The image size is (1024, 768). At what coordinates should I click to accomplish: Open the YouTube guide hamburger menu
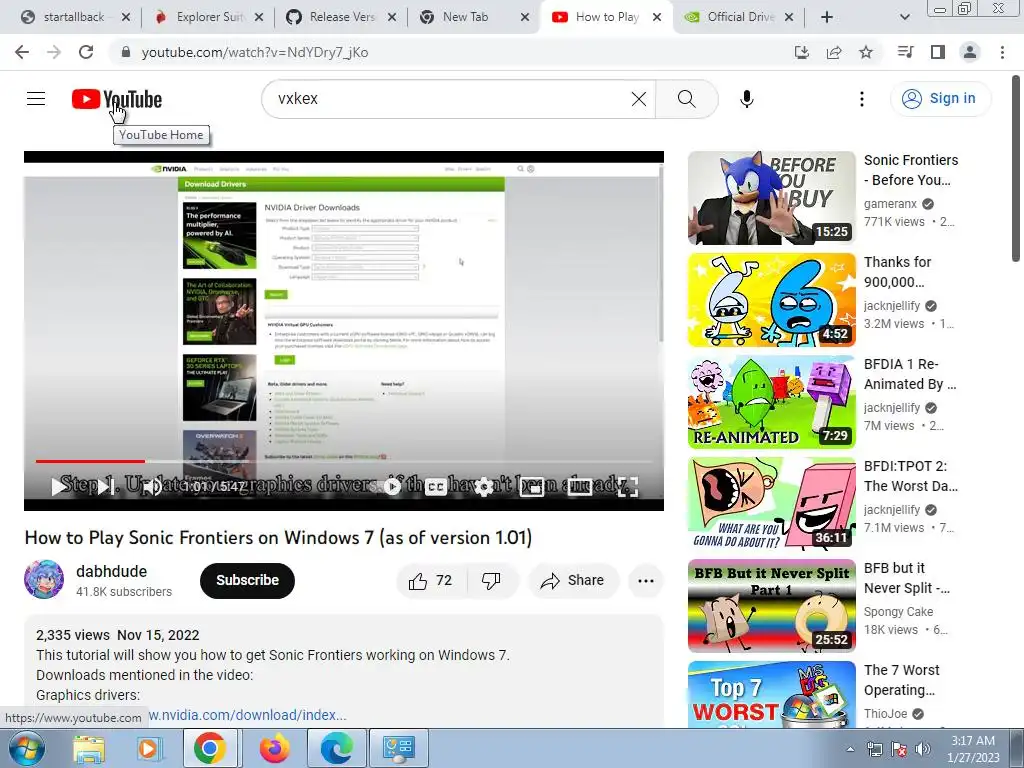tap(36, 99)
